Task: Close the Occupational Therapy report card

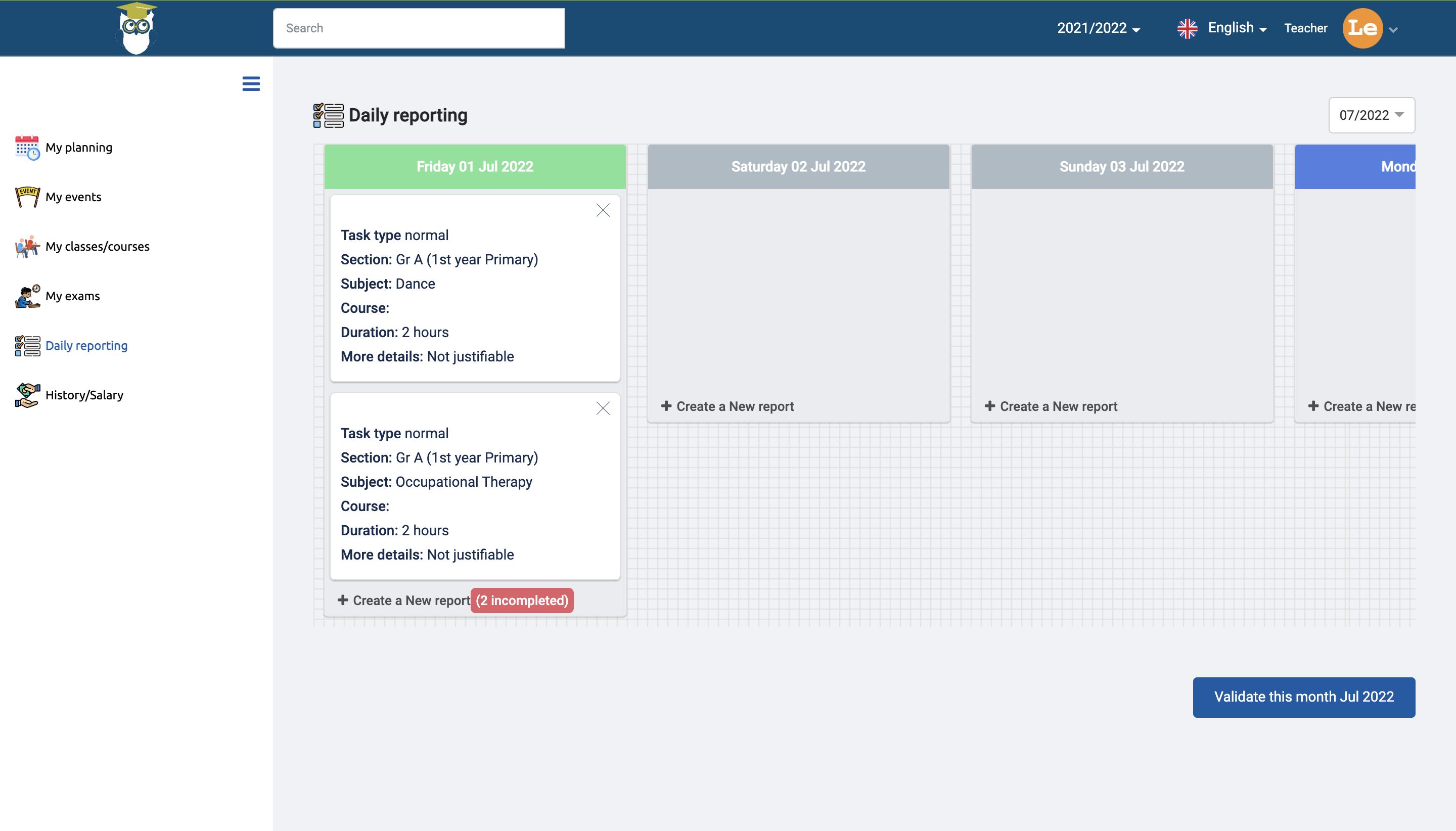Action: (603, 408)
